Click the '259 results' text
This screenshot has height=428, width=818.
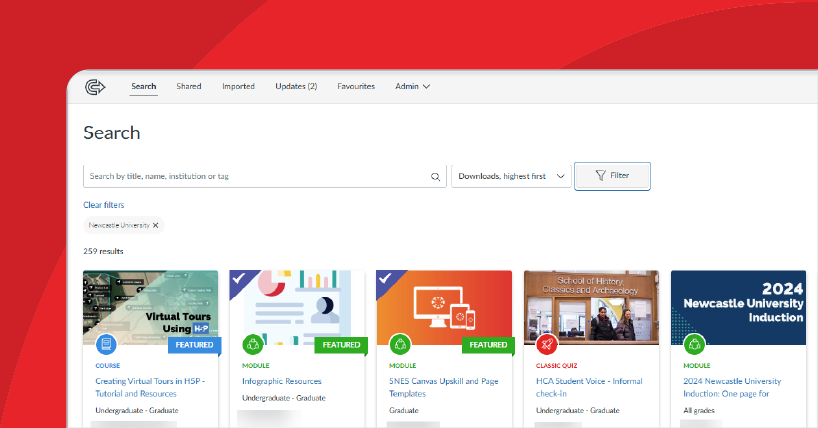(103, 252)
